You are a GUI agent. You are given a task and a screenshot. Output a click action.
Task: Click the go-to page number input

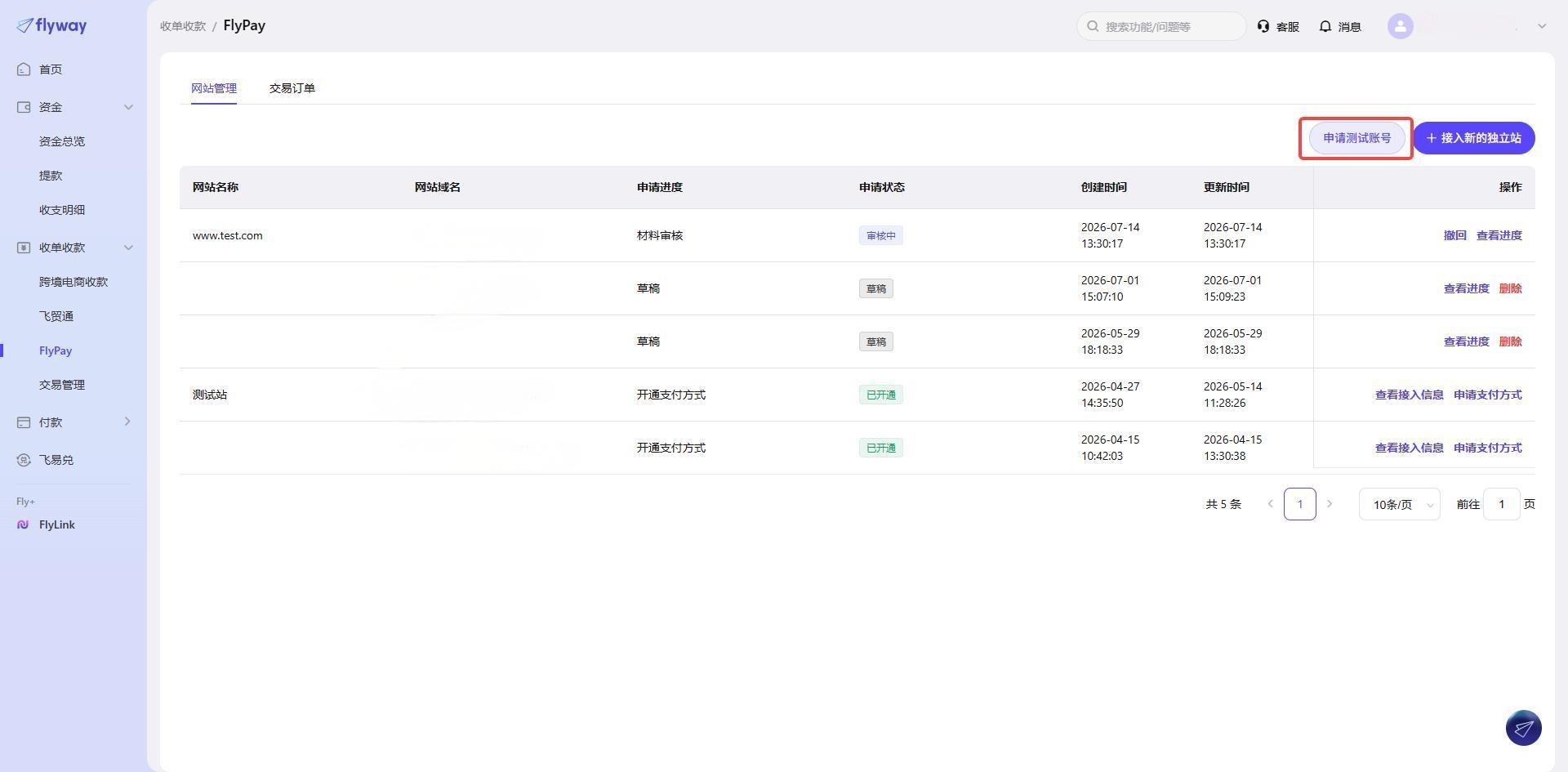click(1501, 504)
